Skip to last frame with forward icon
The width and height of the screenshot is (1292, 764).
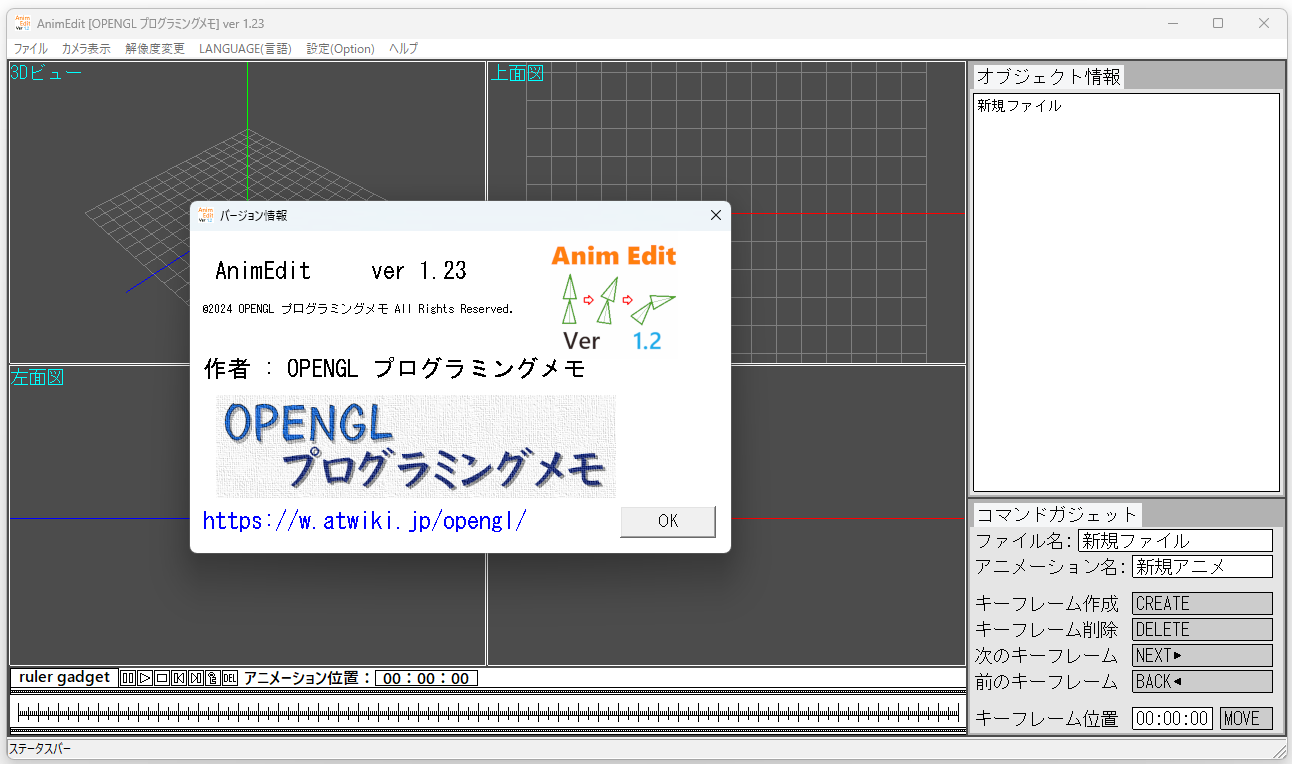[x=196, y=678]
